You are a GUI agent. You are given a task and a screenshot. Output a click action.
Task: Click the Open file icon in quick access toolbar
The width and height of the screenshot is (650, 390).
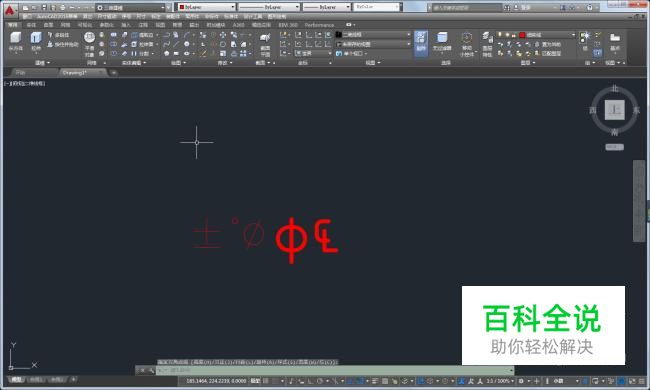coord(34,7)
